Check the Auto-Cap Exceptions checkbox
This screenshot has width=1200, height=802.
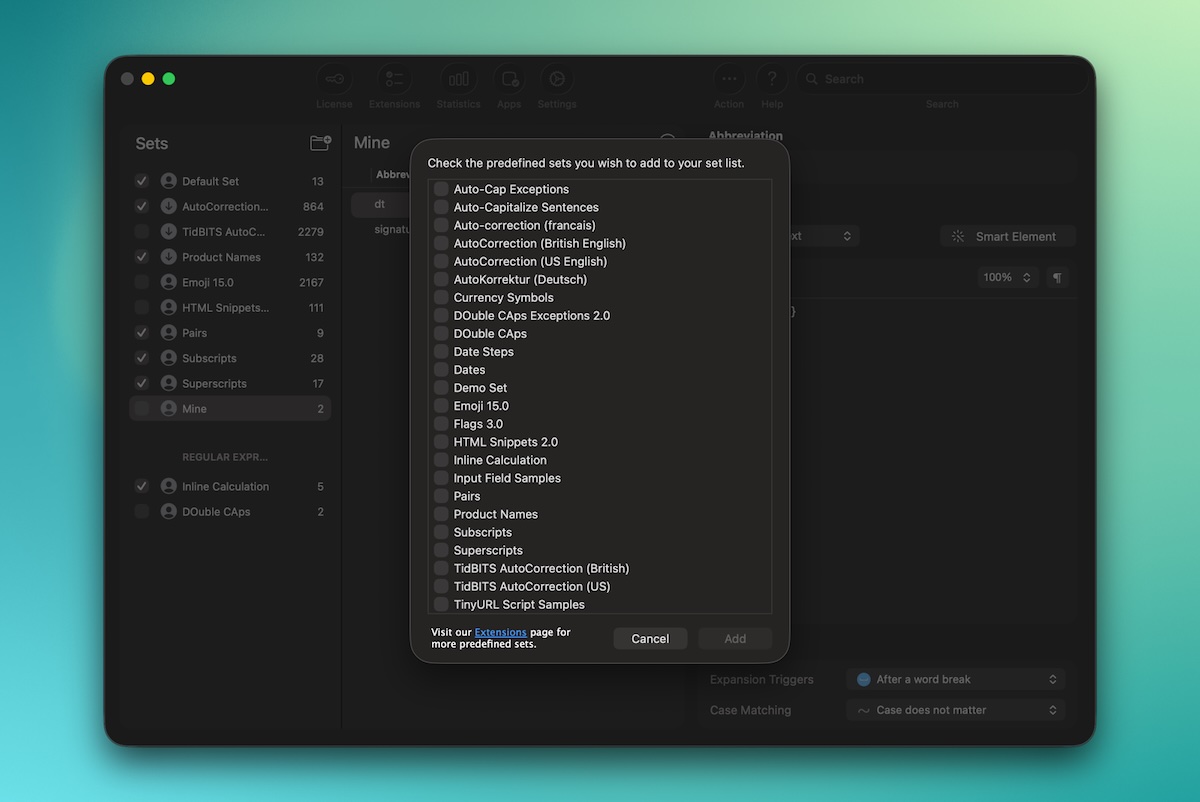point(441,189)
